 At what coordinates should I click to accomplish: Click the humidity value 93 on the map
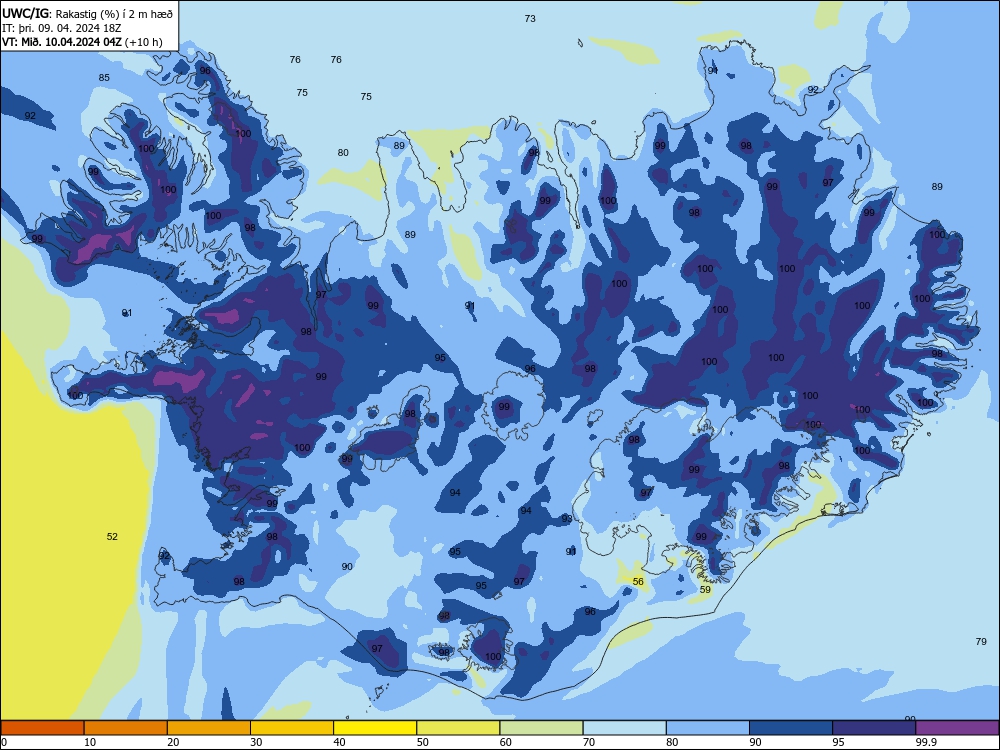pyautogui.click(x=567, y=519)
